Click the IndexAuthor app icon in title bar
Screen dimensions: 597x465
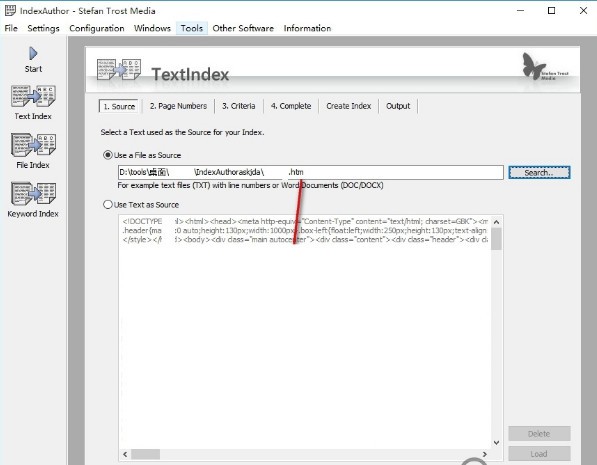pyautogui.click(x=10, y=10)
